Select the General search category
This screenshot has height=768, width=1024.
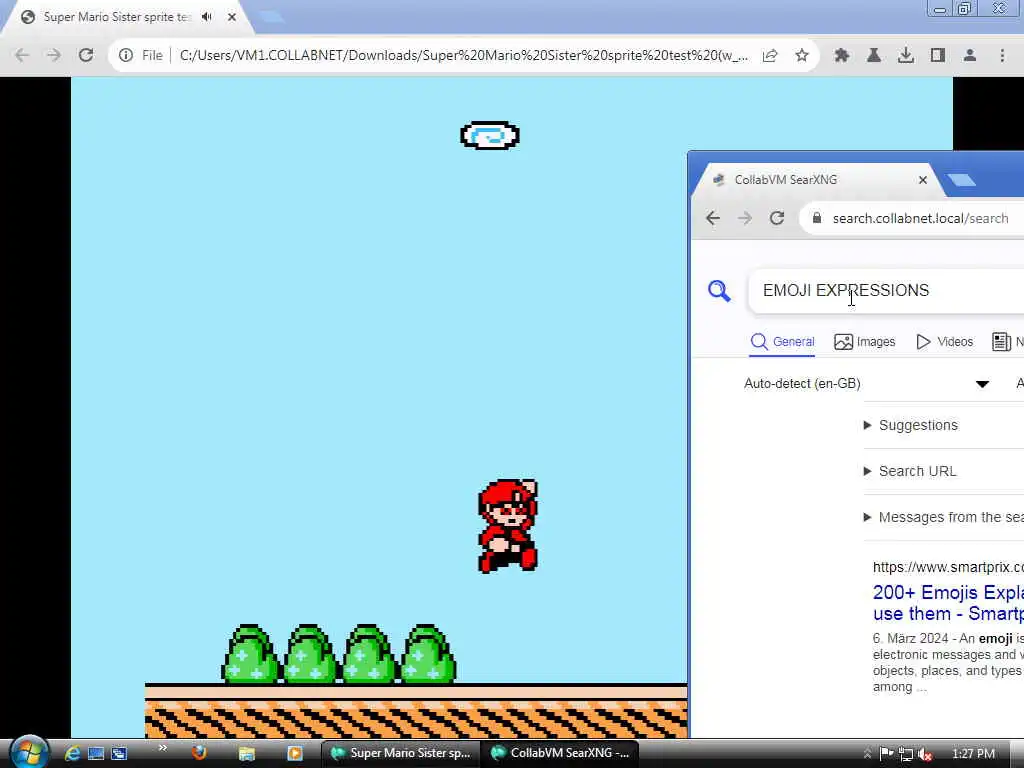tap(782, 342)
